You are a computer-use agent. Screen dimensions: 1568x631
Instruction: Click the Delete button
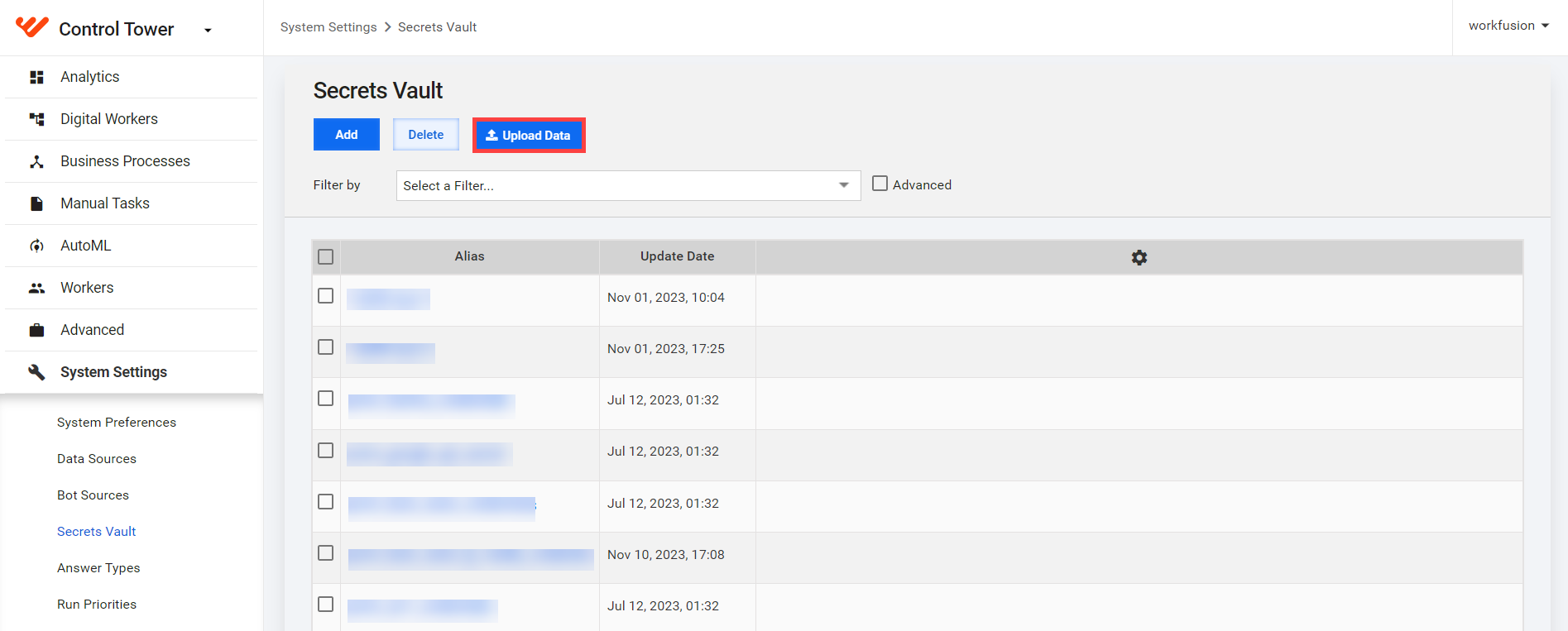pos(426,135)
